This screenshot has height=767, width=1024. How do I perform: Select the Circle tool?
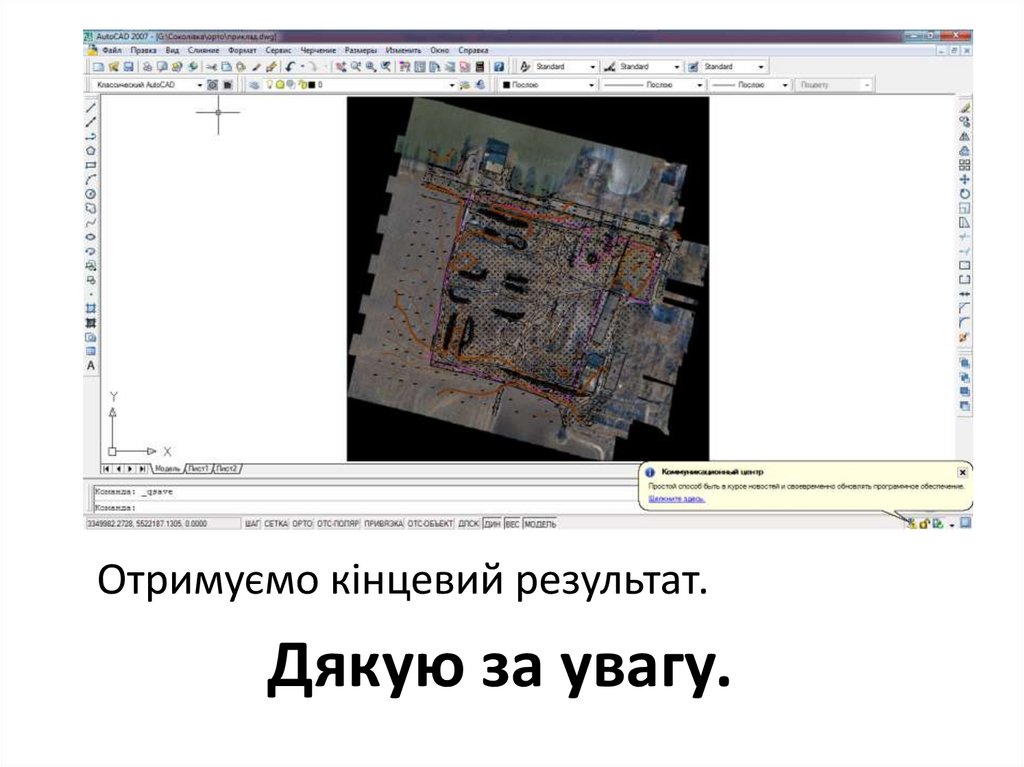tap(91, 194)
